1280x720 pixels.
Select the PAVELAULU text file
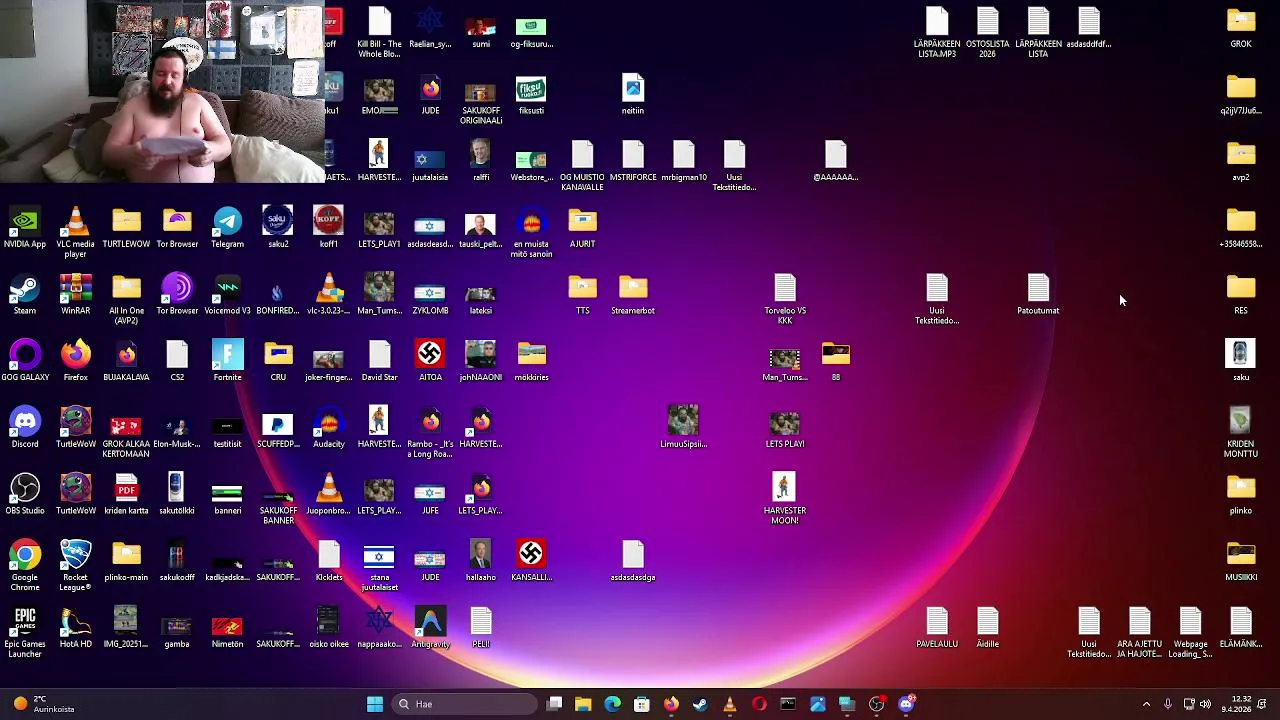[936, 628]
